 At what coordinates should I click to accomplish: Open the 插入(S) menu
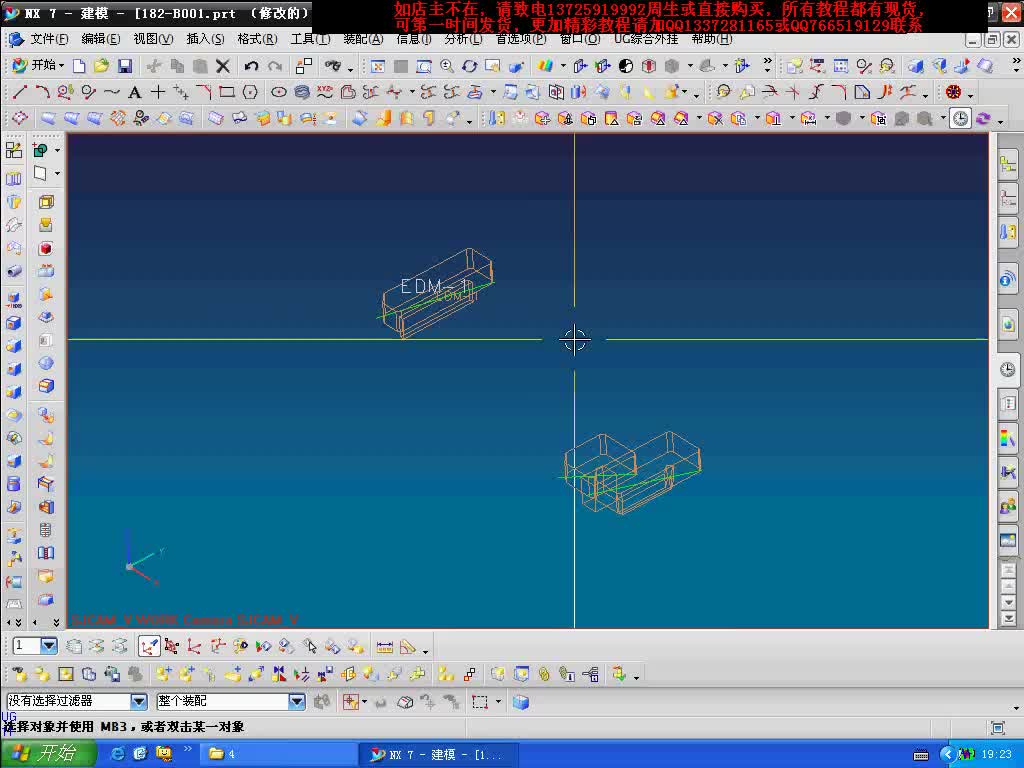click(x=205, y=39)
